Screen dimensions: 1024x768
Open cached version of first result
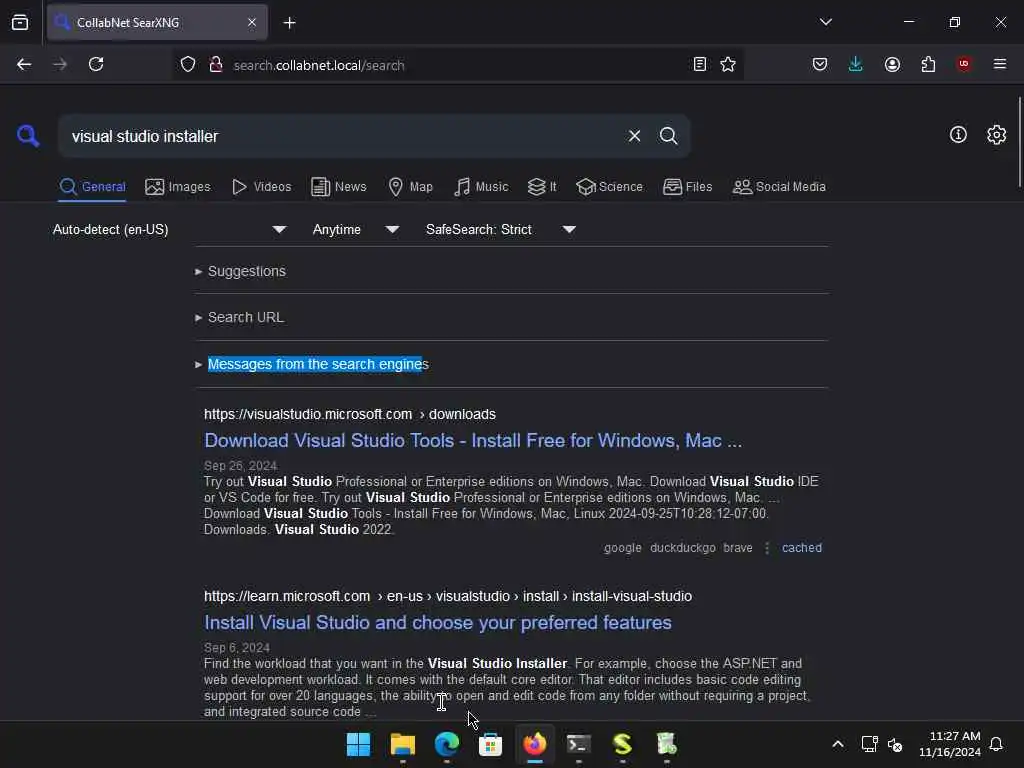[x=802, y=548]
